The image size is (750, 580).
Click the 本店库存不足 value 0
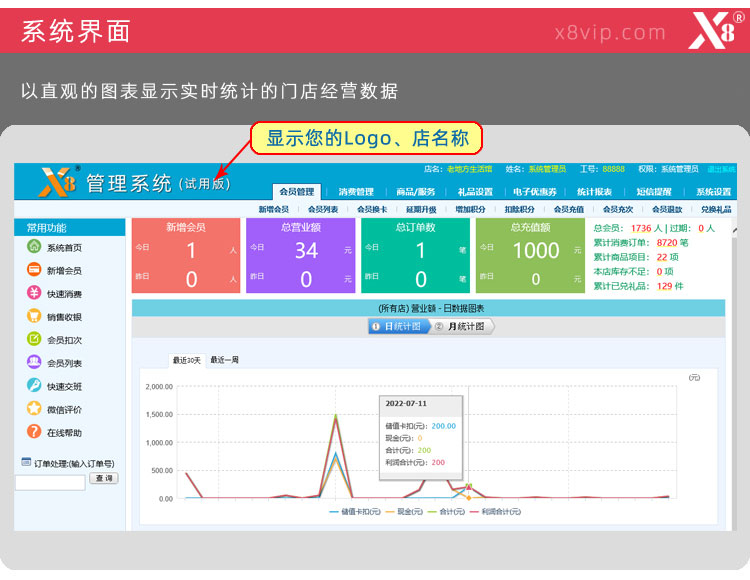[x=659, y=272]
